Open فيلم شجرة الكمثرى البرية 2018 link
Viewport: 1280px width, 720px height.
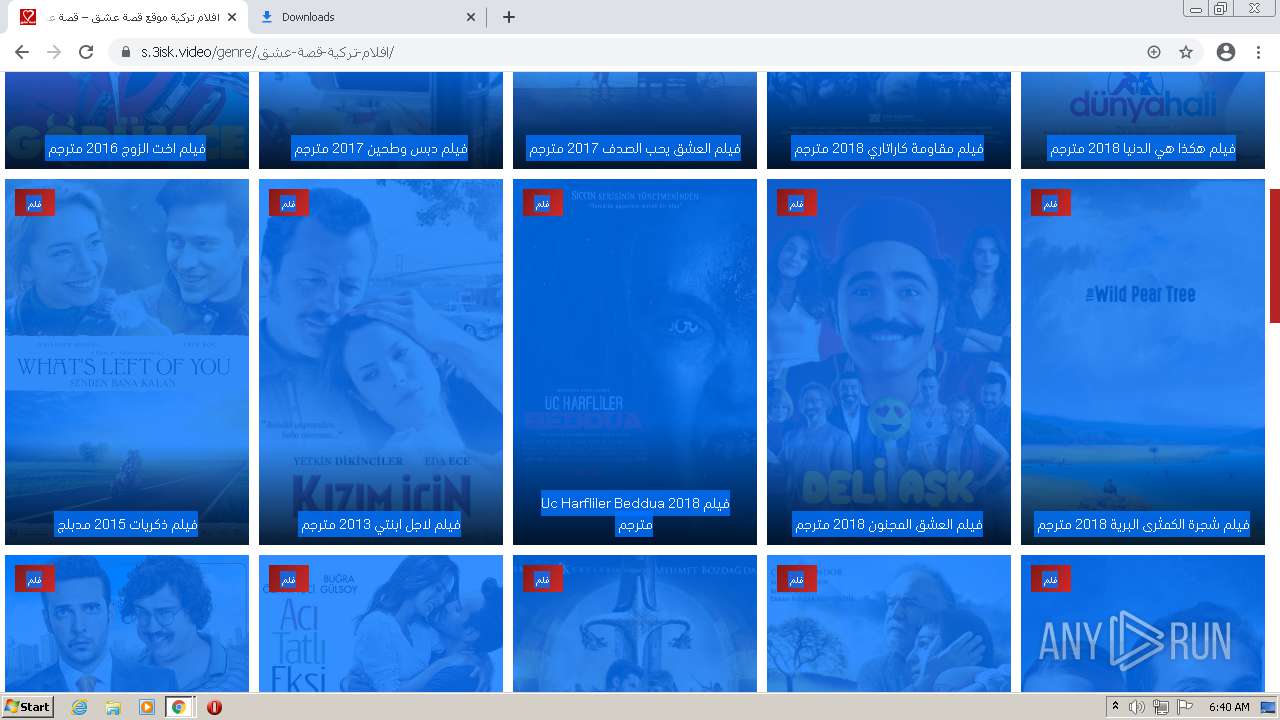tap(1143, 525)
